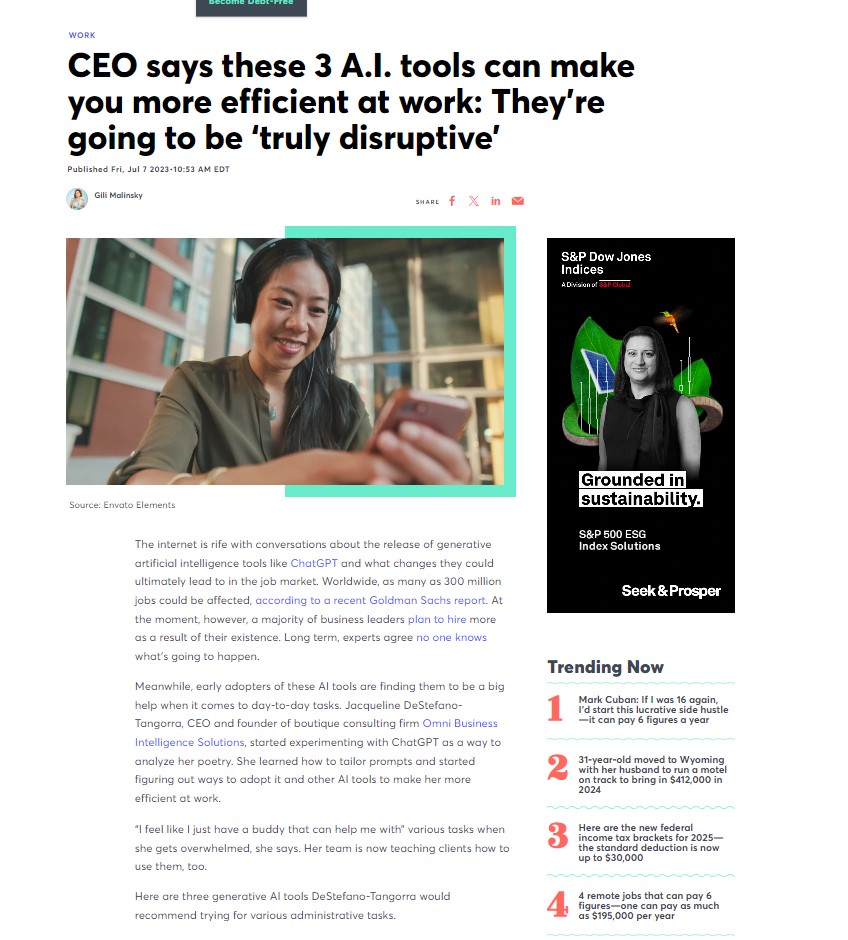Share article via X icon
The width and height of the screenshot is (848, 940).
(473, 201)
